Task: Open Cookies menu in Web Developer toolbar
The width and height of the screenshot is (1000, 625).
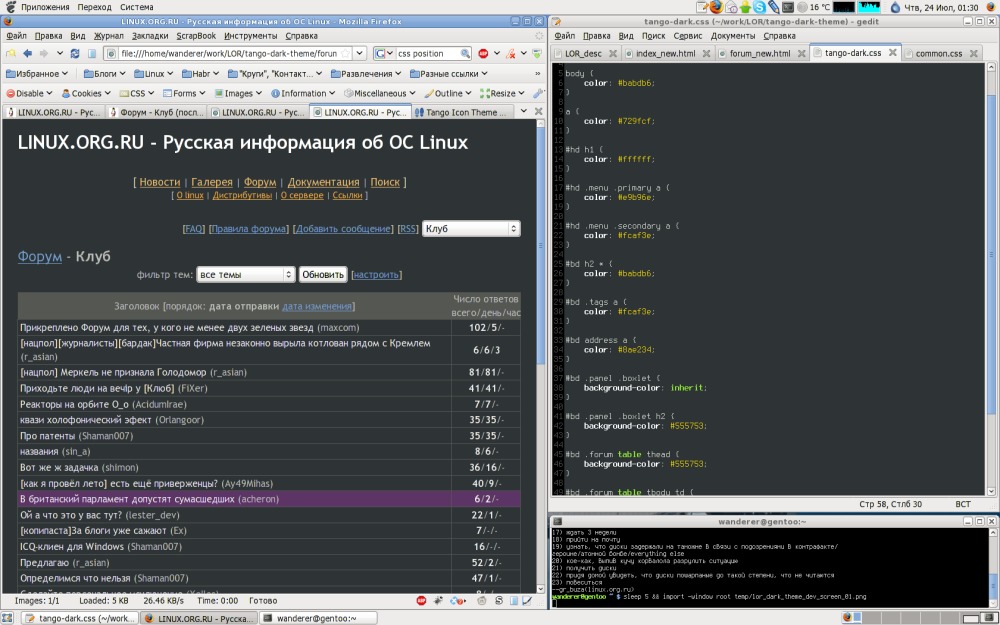Action: (x=86, y=93)
